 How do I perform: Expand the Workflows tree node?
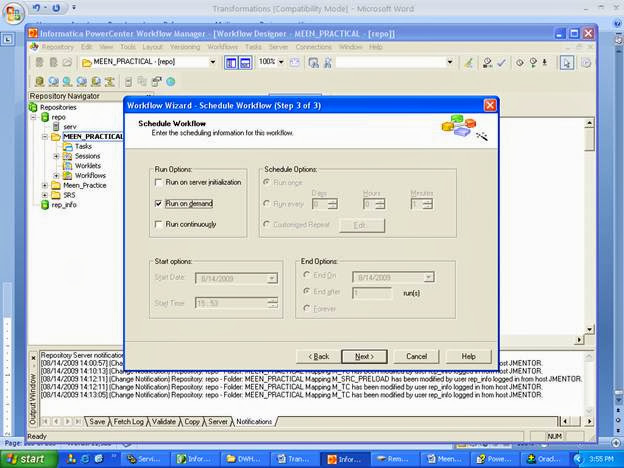coord(56,176)
